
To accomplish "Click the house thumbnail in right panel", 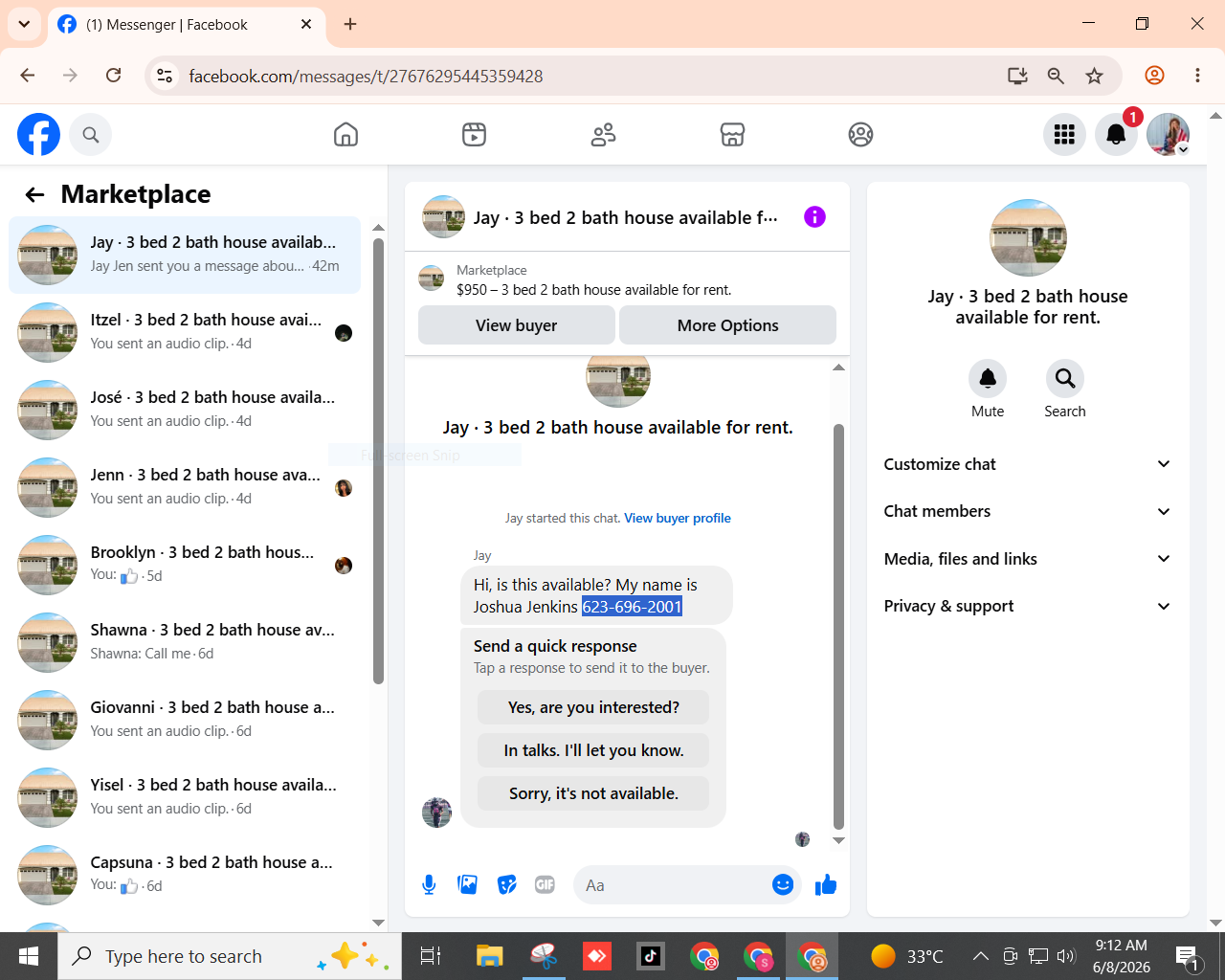I will coord(1028,237).
